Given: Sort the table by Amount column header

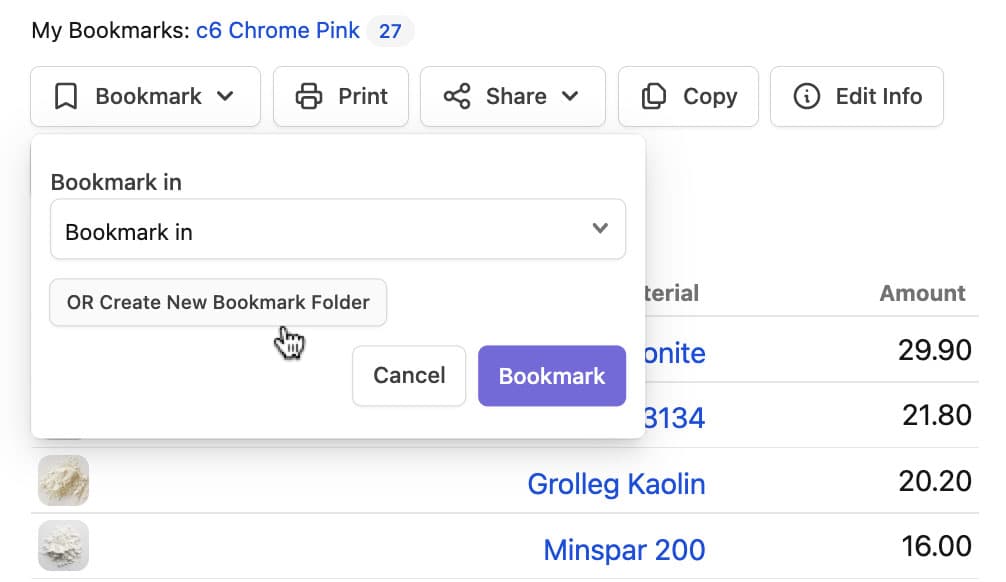Looking at the screenshot, I should [921, 293].
